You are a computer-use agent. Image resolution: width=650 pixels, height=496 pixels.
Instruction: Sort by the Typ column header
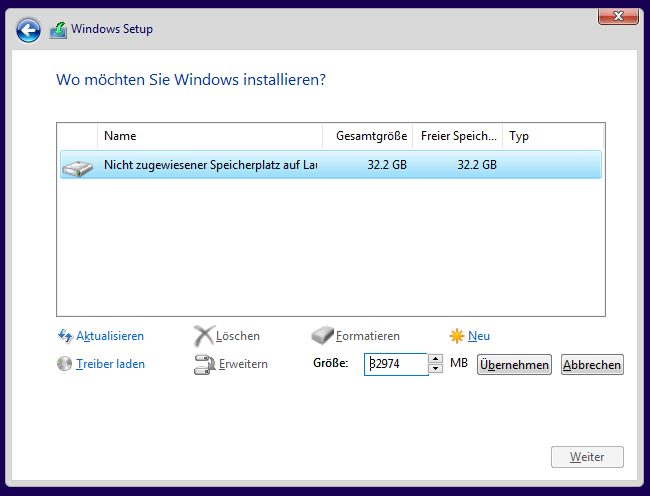[553, 136]
